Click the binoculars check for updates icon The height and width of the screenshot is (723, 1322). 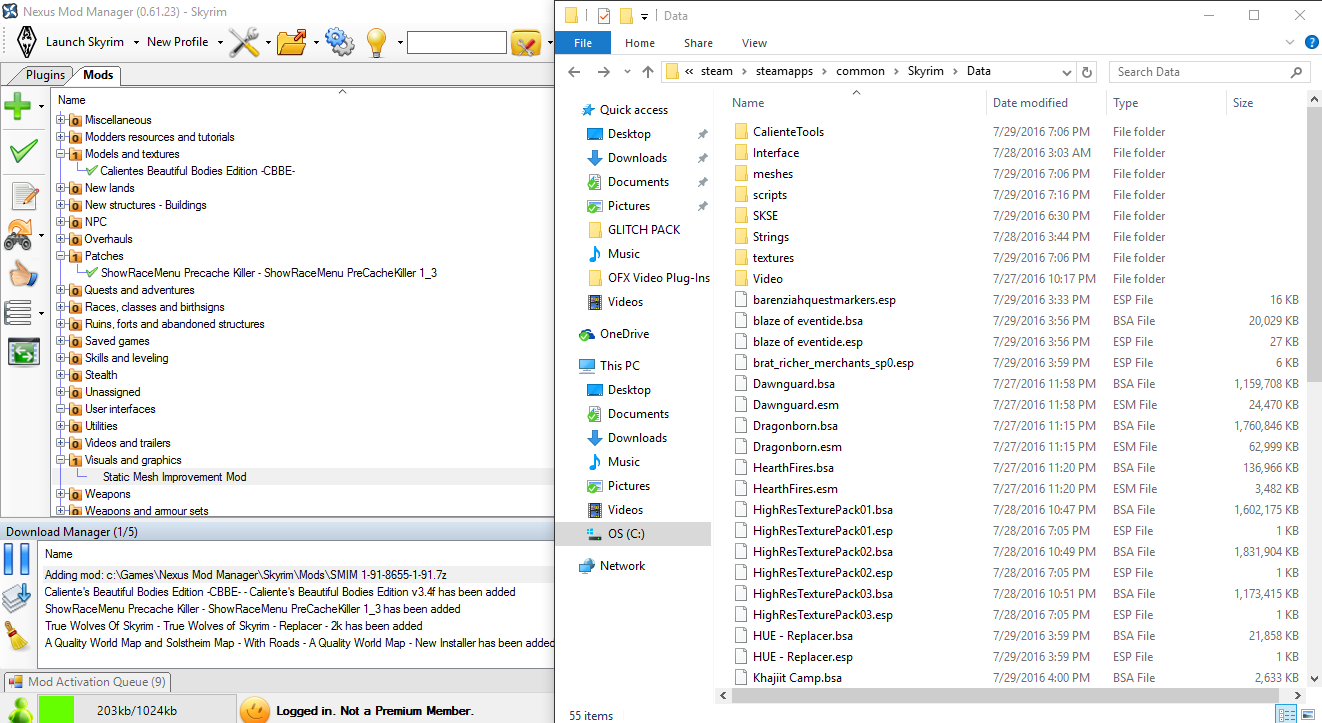[18, 235]
